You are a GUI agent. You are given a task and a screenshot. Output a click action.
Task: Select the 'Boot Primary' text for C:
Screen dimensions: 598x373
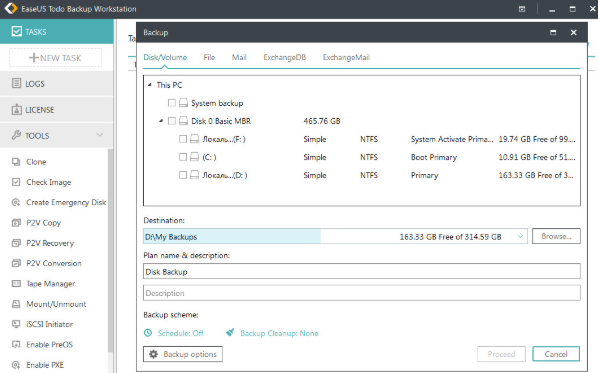tap(434, 157)
